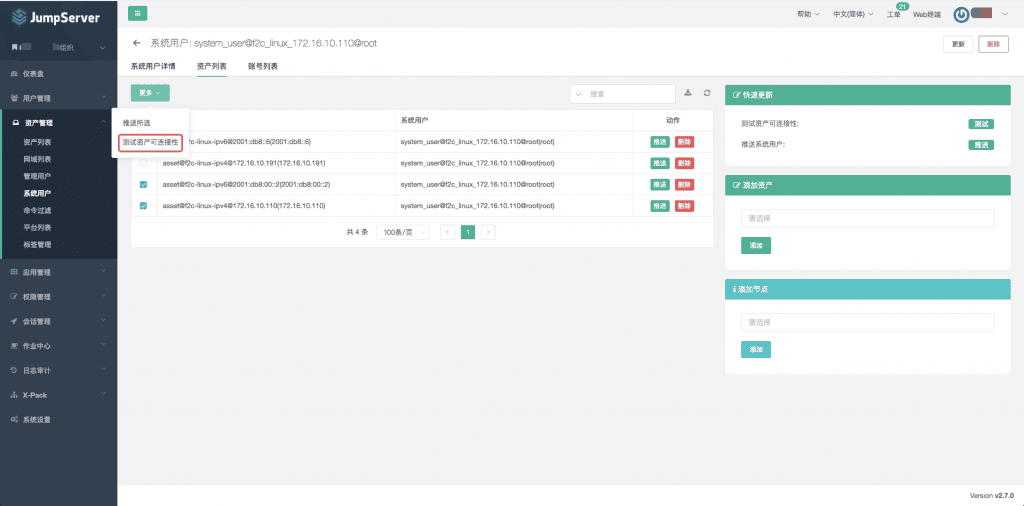Uncheck the row 2001:db8:00::2 checkbox
The width and height of the screenshot is (1024, 506).
click(144, 184)
